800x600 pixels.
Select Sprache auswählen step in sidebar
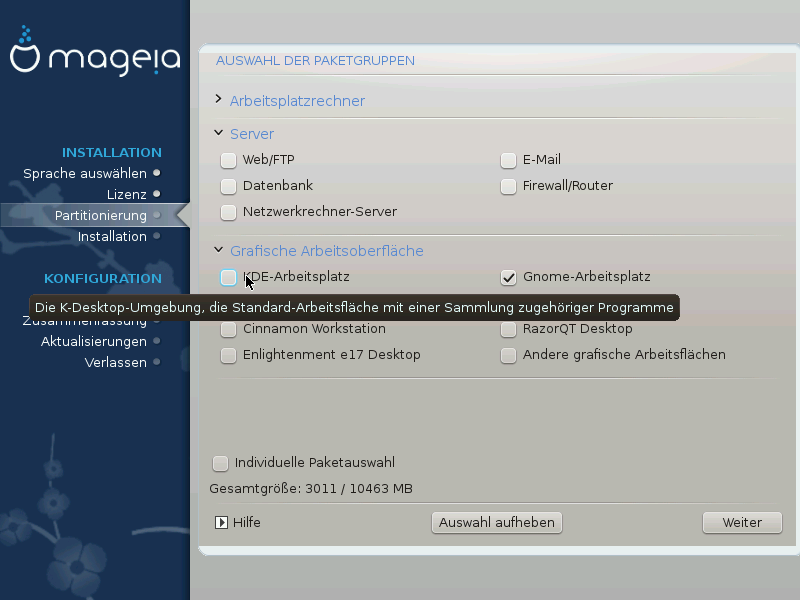click(x=85, y=173)
